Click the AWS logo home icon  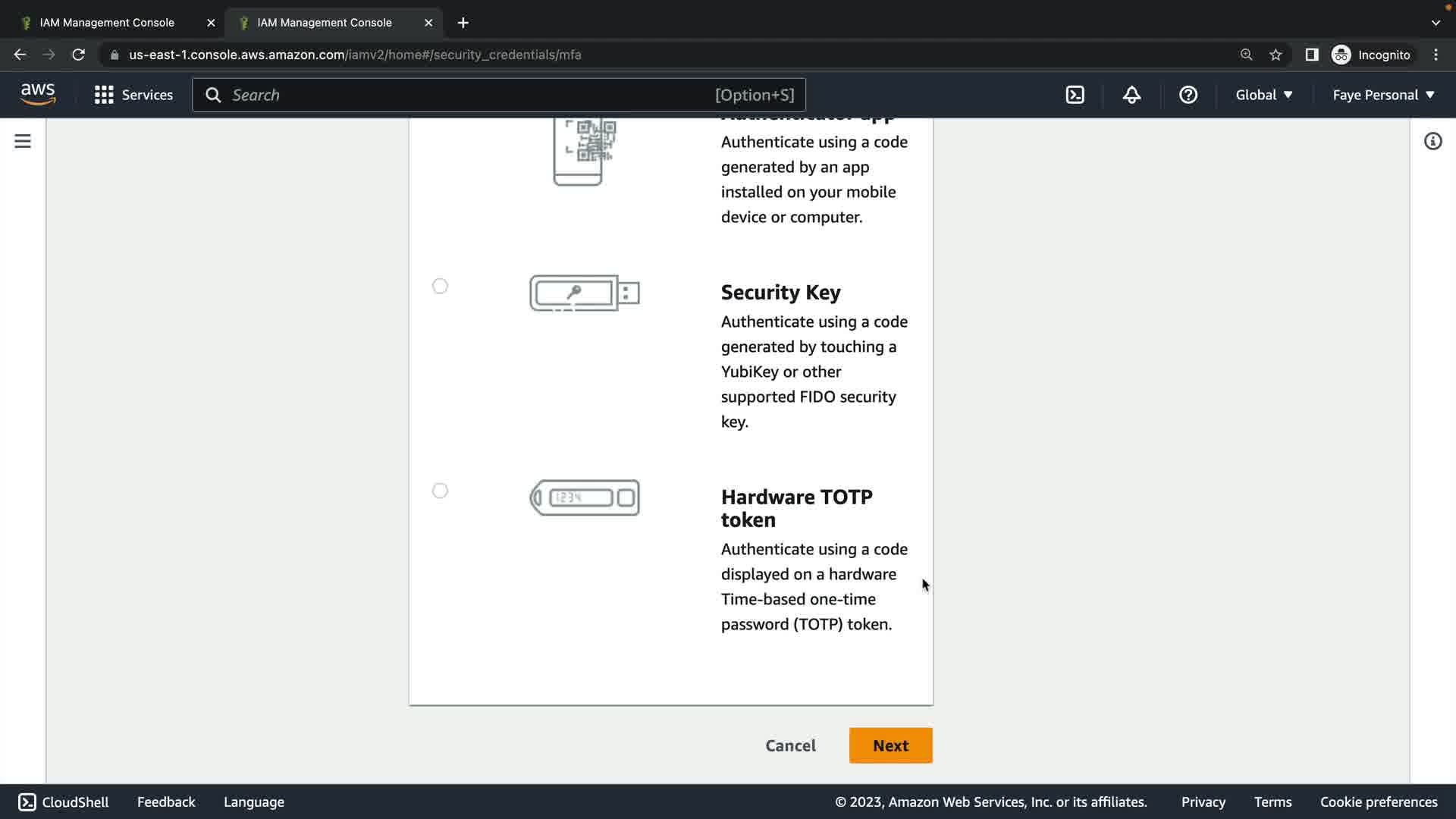click(38, 95)
